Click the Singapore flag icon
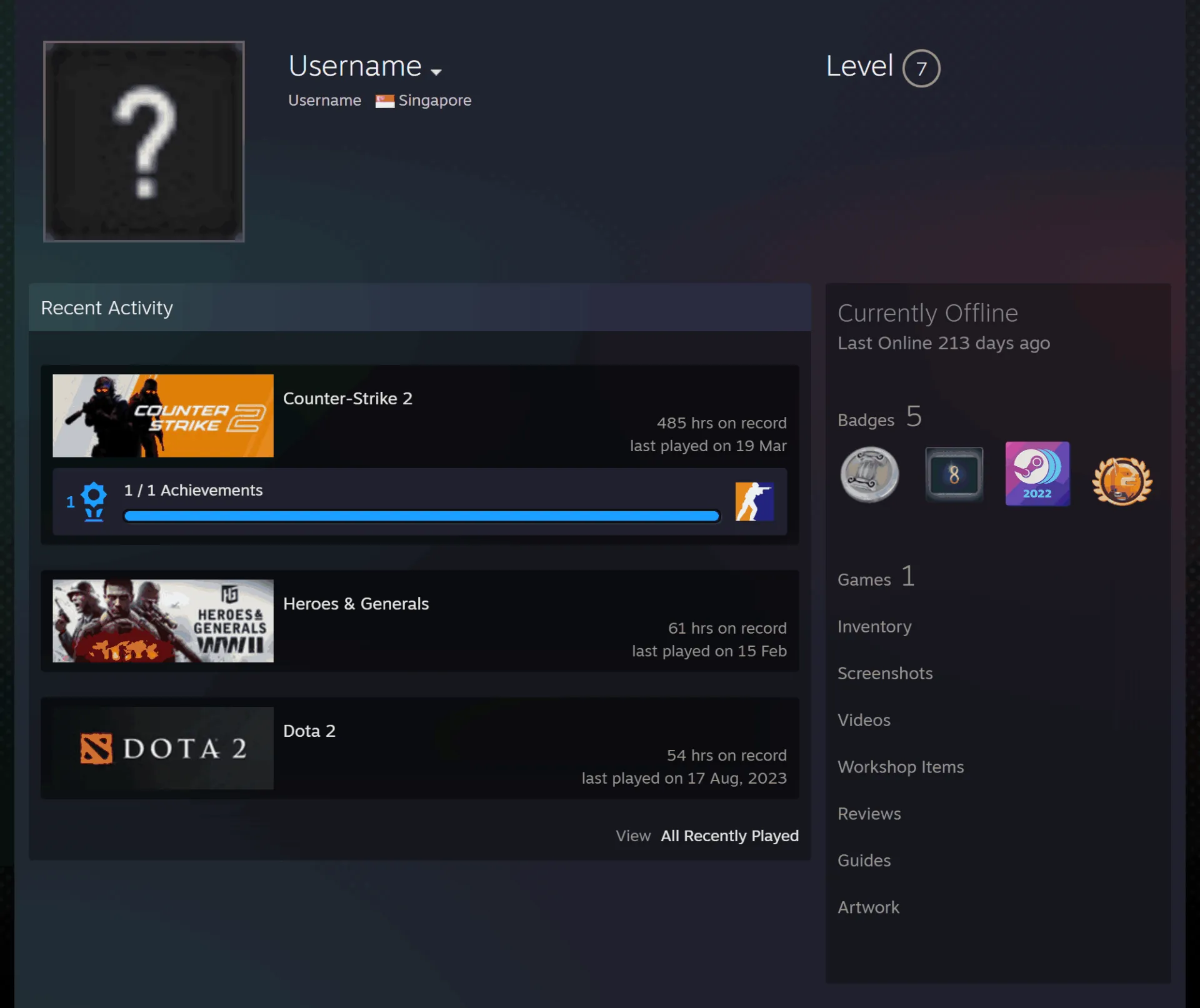The image size is (1200, 1008). click(384, 101)
